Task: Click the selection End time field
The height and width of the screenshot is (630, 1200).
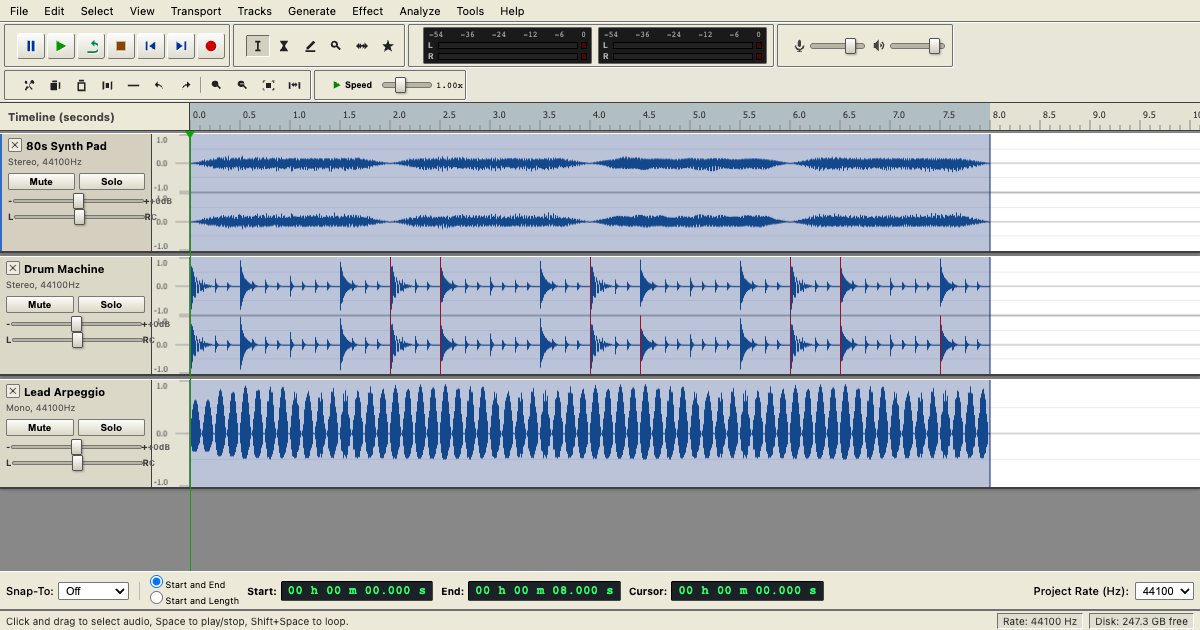Action: click(x=544, y=591)
